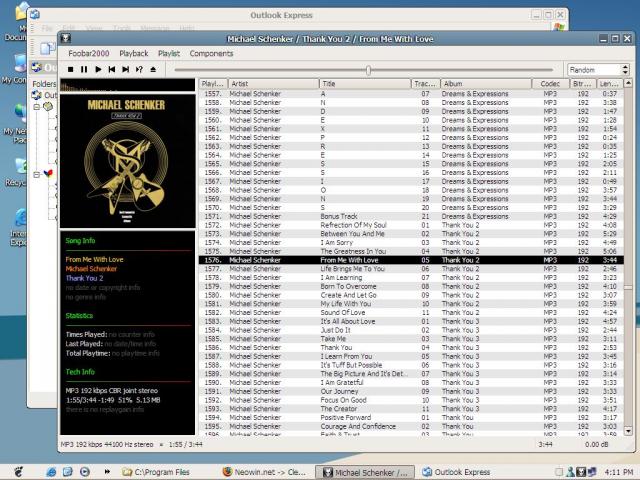Launch Windows Media Player from quick launch
Image resolution: width=640 pixels, height=480 pixels.
pyautogui.click(x=84, y=472)
